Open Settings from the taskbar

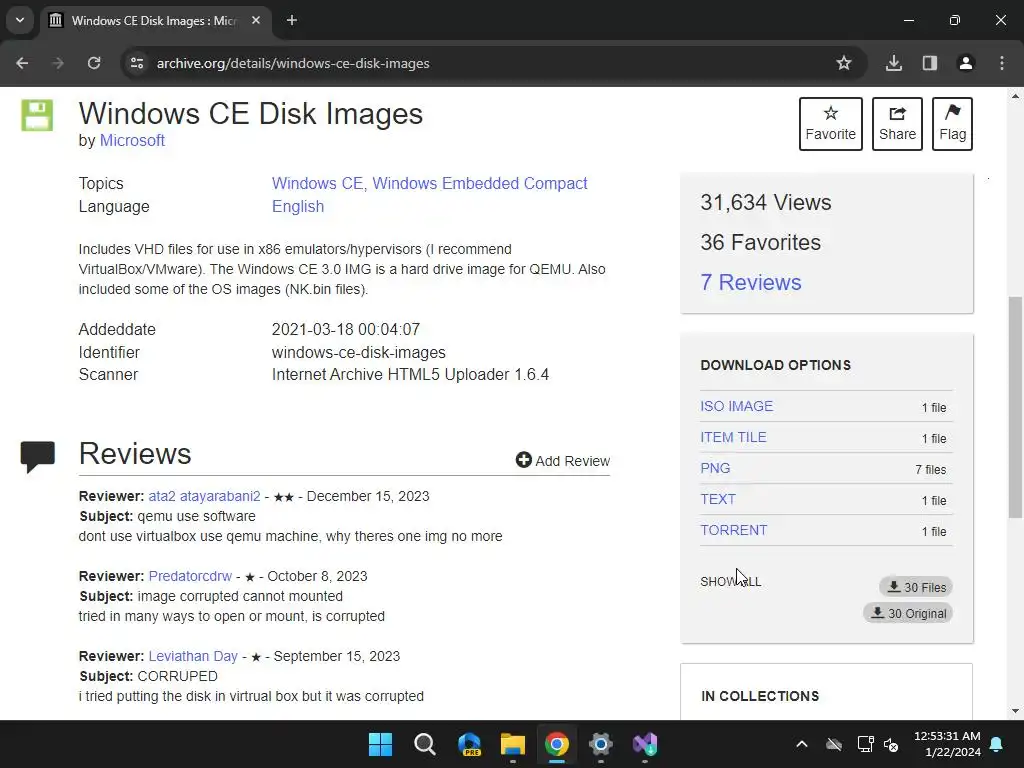601,744
